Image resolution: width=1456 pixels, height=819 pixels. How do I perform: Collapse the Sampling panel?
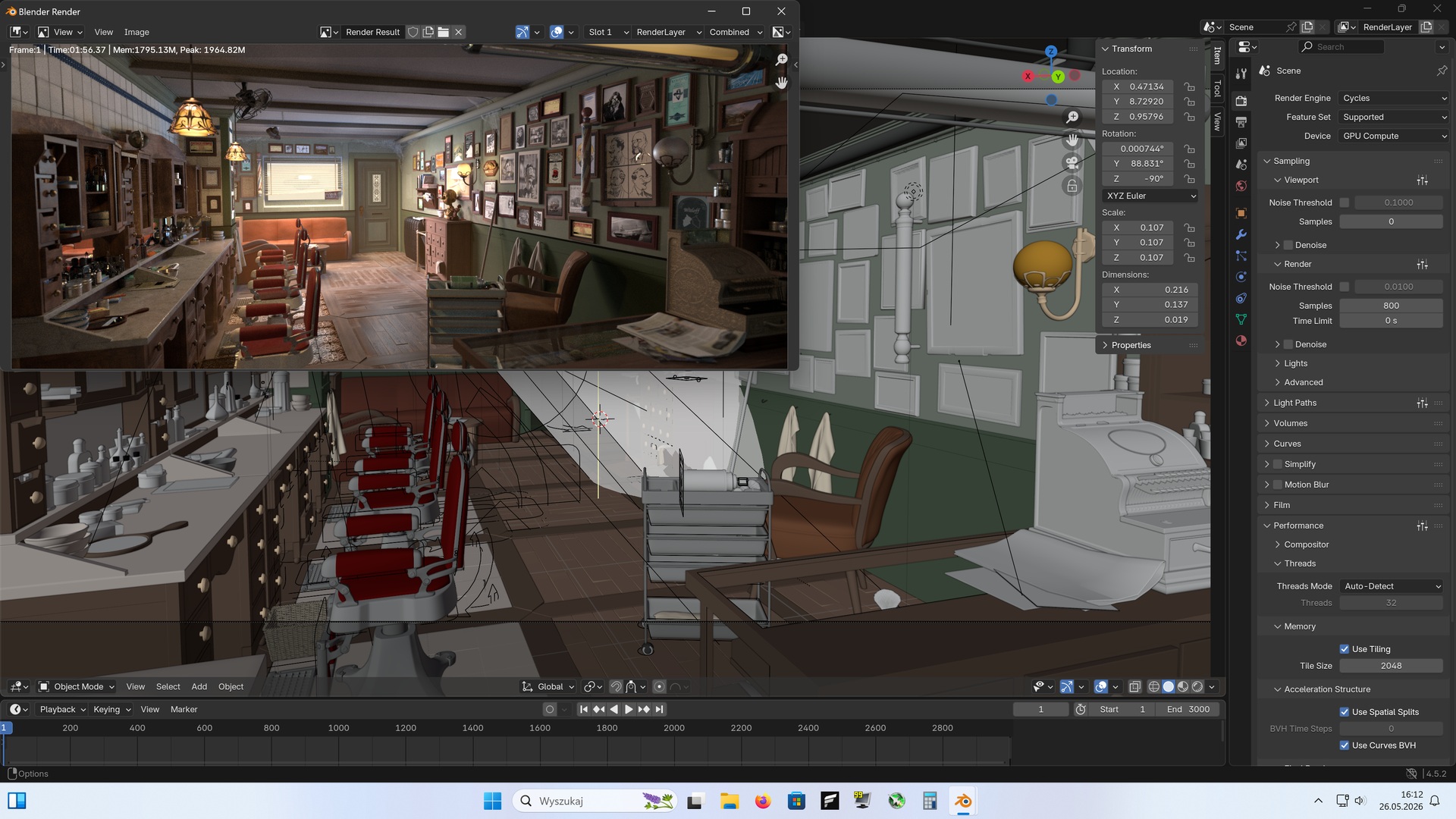click(x=1291, y=161)
